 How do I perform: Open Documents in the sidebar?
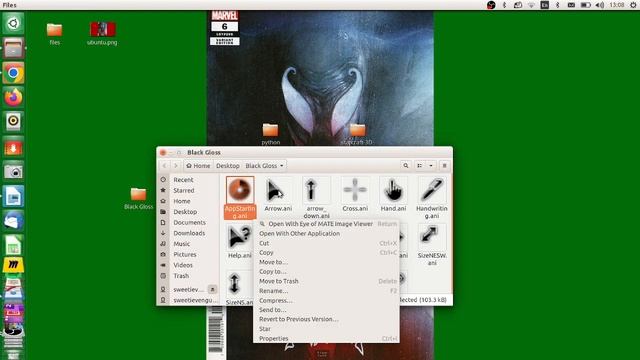pyautogui.click(x=189, y=222)
